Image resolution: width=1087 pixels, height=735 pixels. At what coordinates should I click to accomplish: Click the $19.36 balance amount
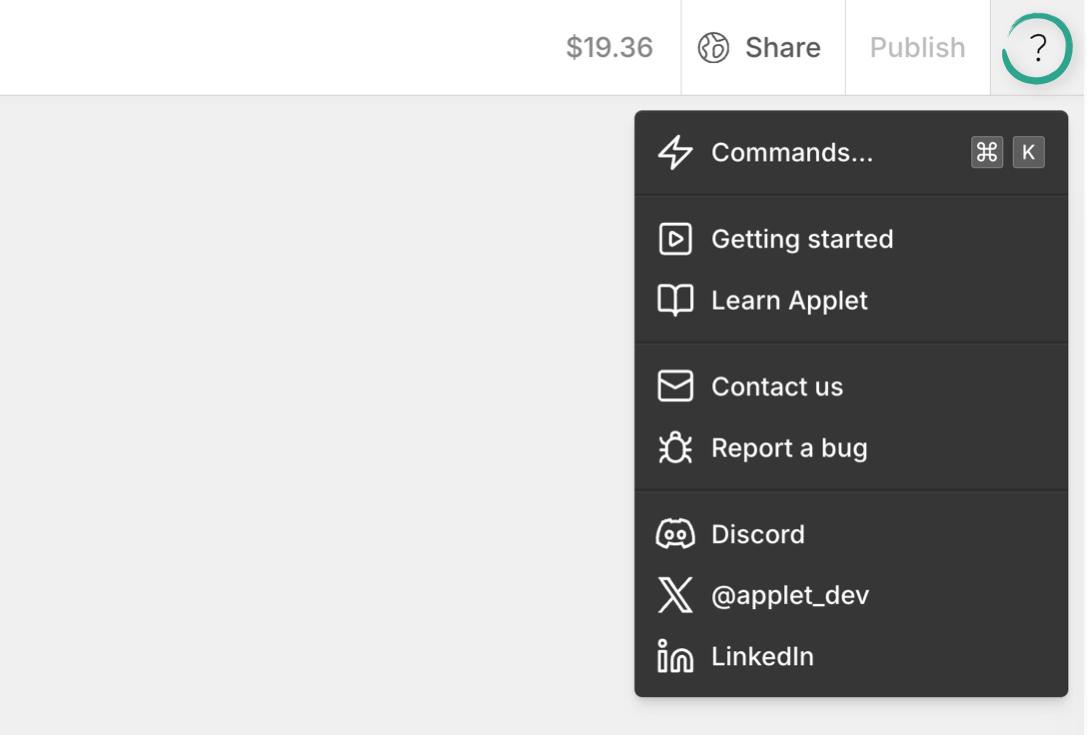click(609, 48)
